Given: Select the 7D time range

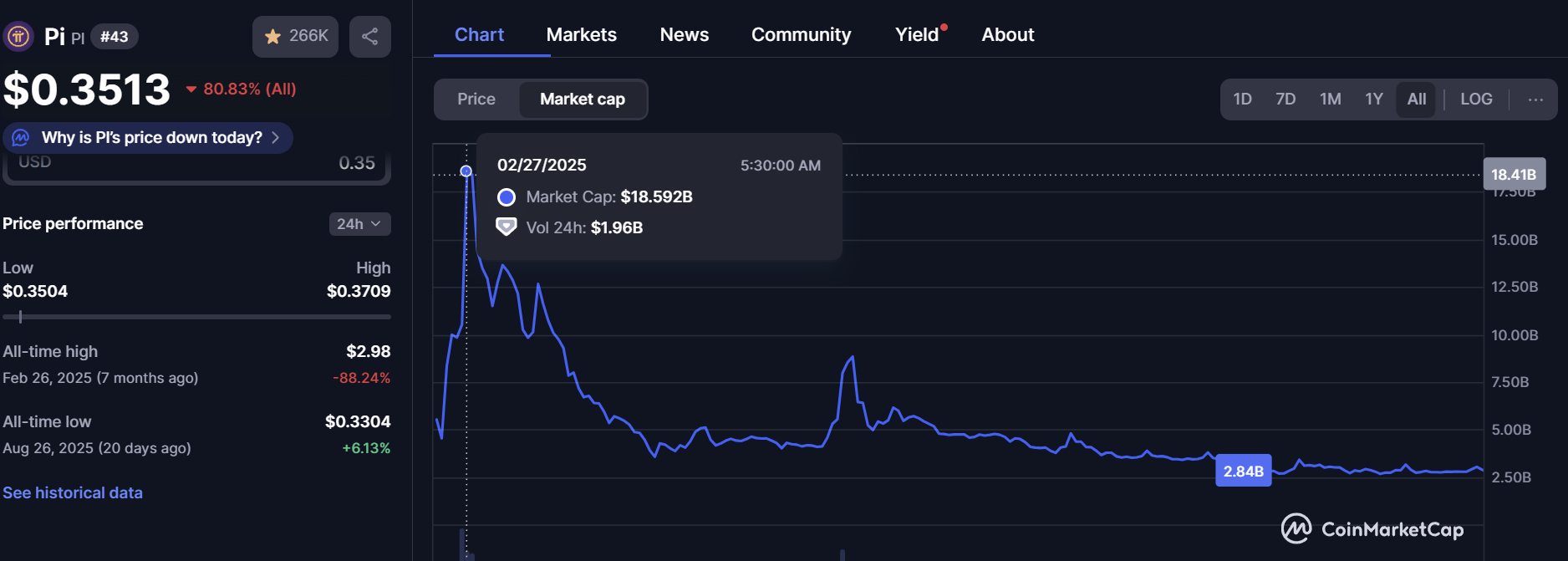Looking at the screenshot, I should click(x=1285, y=99).
